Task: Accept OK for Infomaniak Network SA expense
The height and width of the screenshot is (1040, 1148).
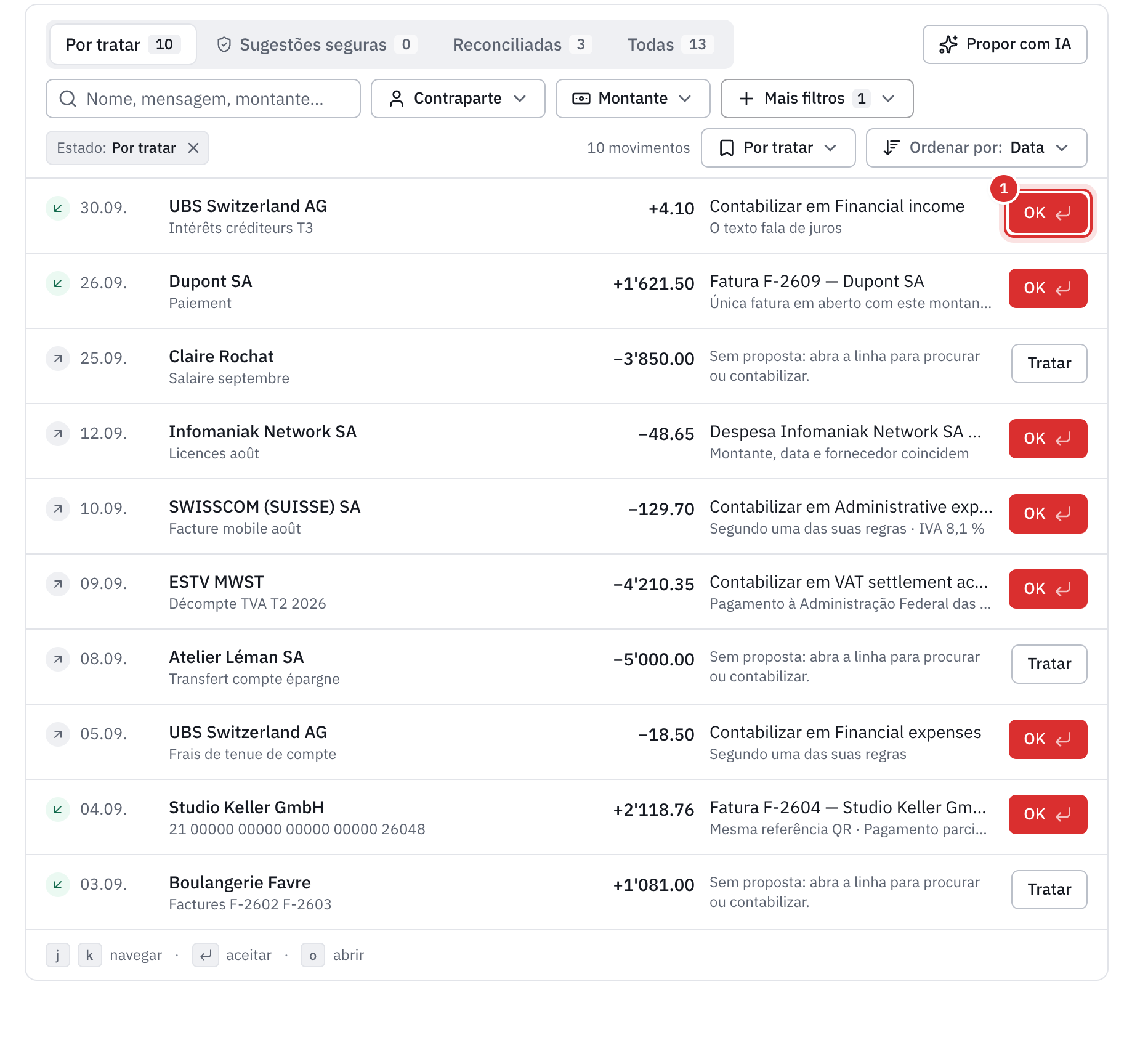Action: (1048, 439)
